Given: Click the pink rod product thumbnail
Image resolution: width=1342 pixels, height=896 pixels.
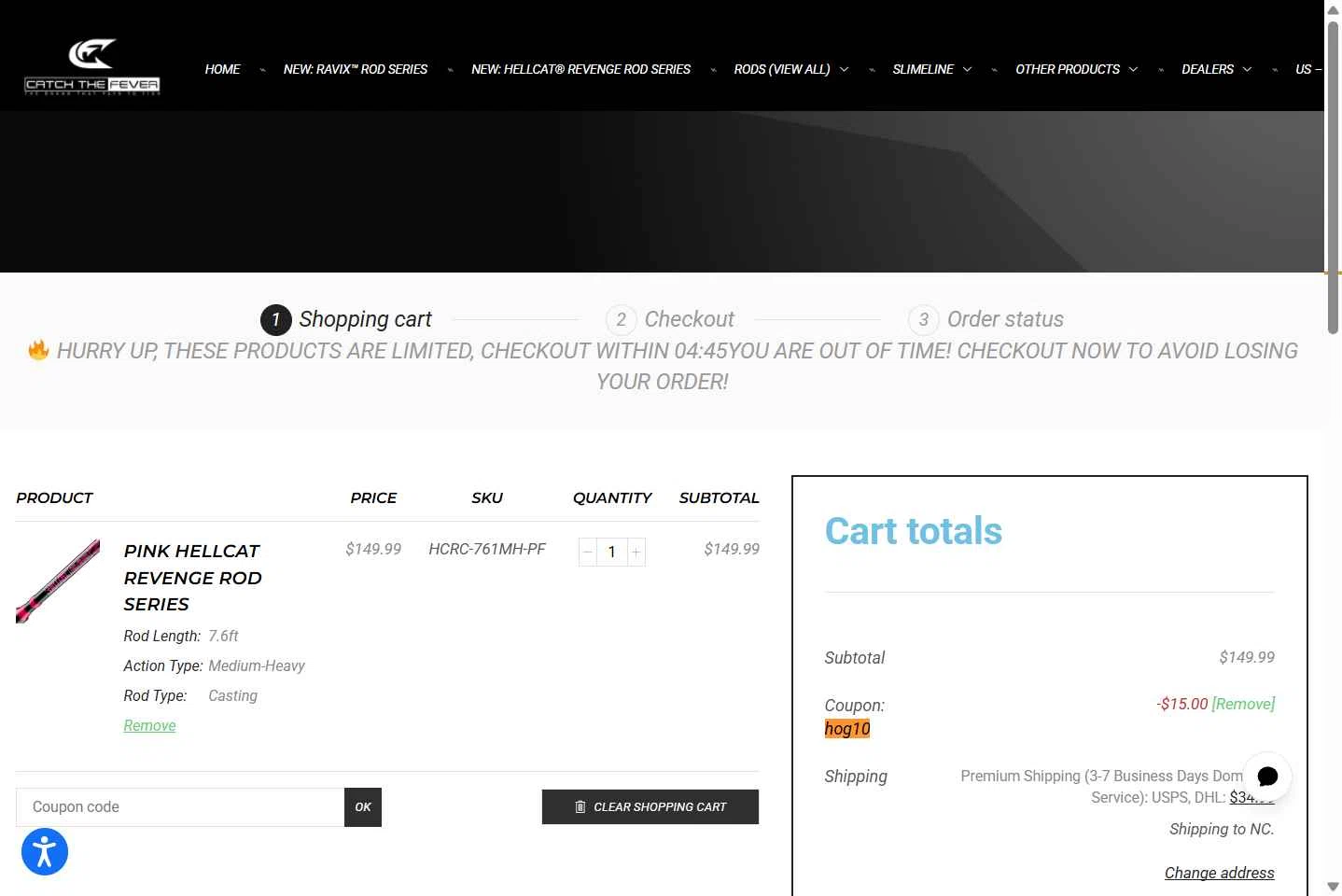Looking at the screenshot, I should 58,581.
